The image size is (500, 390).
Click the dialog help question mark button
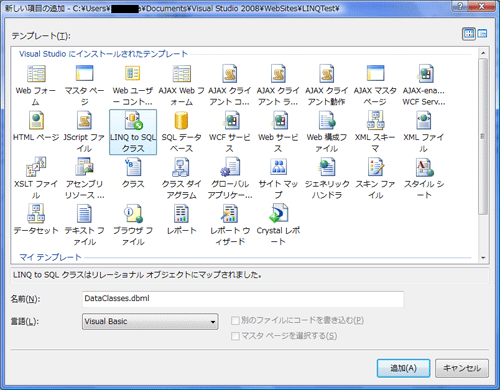coord(460,6)
